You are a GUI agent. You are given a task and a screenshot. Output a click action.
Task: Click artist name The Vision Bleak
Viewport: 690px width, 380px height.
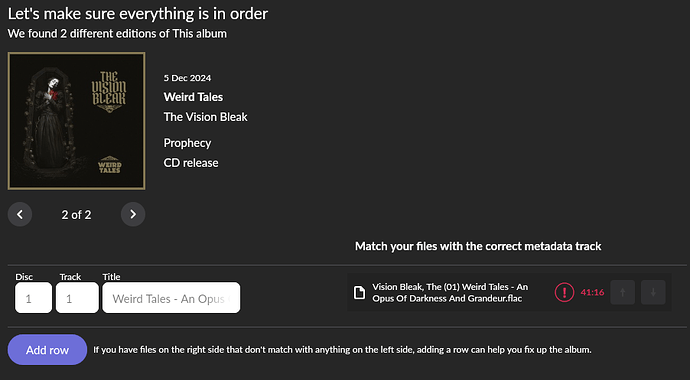click(206, 117)
